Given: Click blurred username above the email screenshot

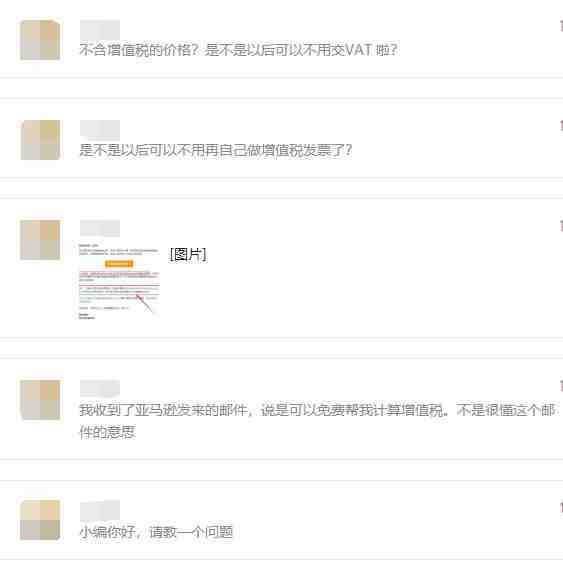Looking at the screenshot, I should (100, 229).
